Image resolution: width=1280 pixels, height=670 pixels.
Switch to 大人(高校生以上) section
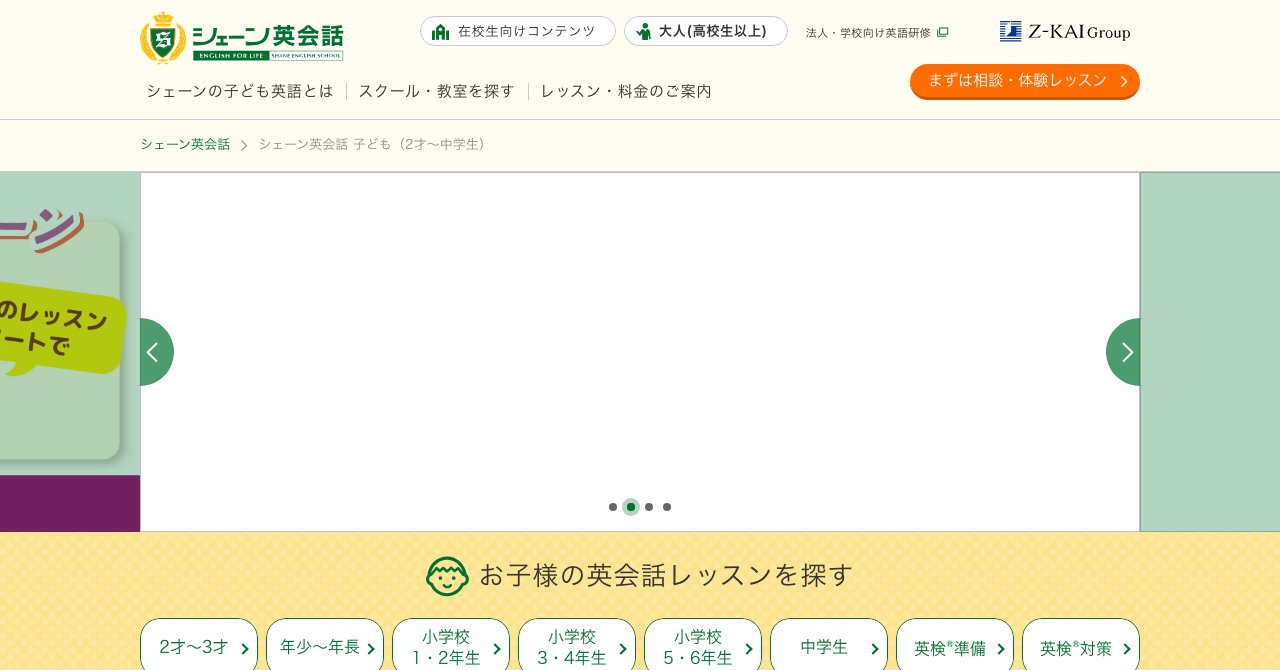tap(706, 31)
